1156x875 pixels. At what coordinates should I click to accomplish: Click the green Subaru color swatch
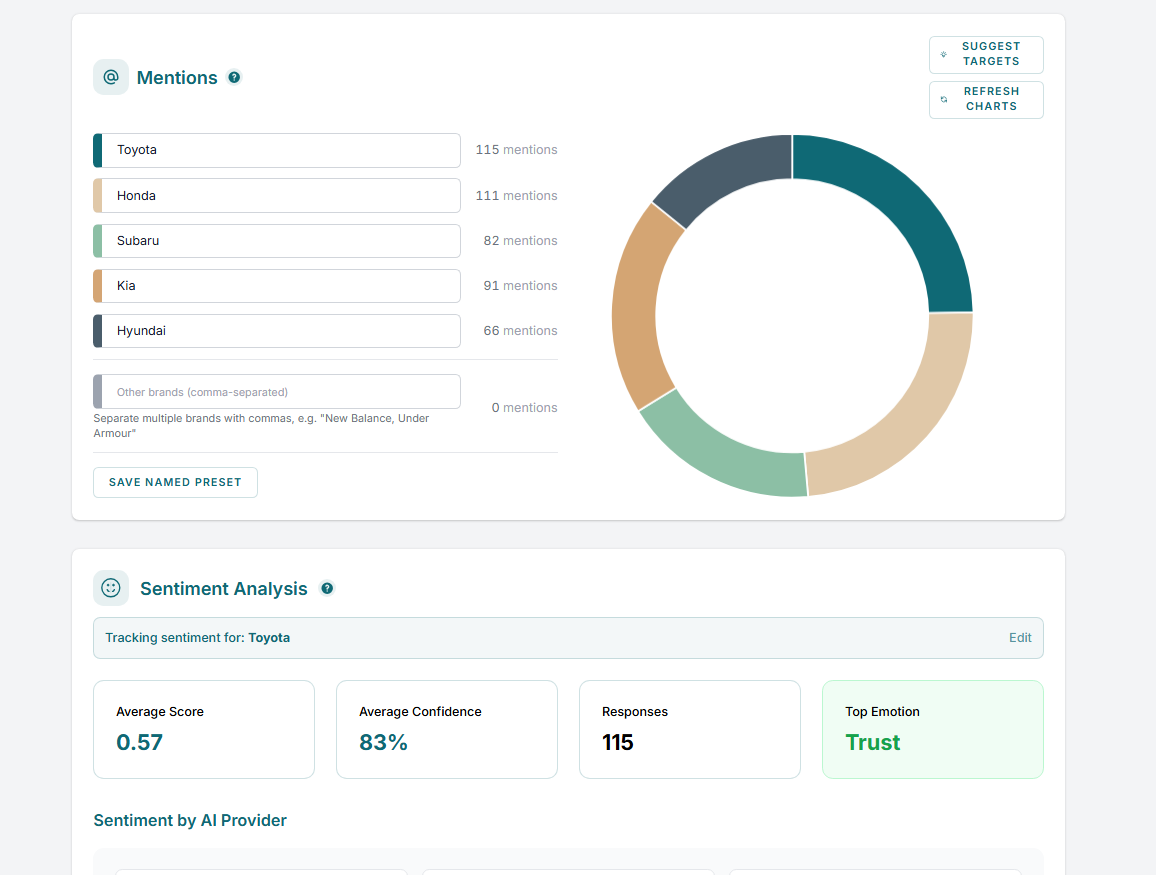pos(97,241)
